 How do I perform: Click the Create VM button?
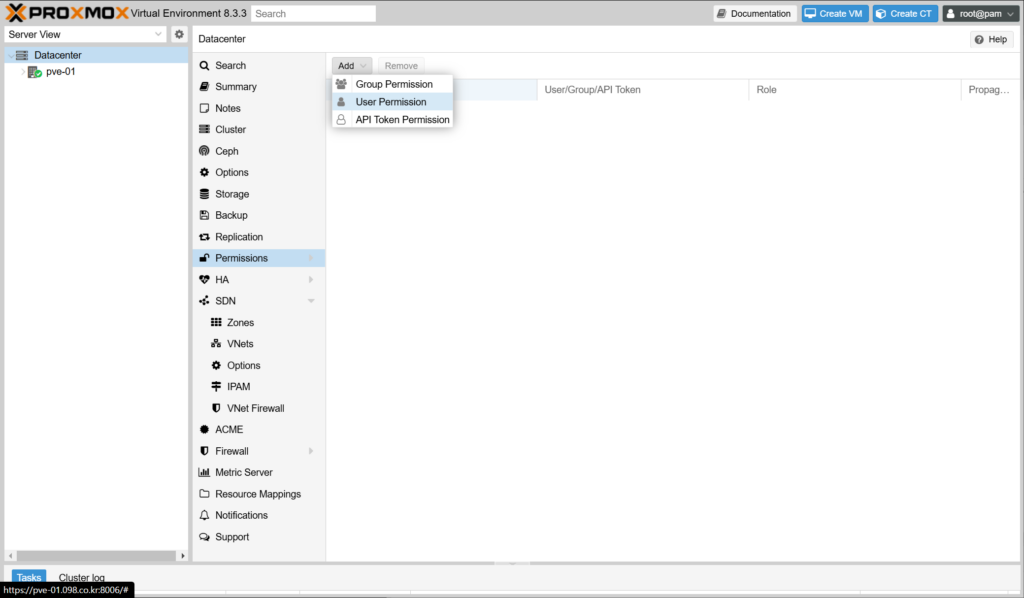834,14
